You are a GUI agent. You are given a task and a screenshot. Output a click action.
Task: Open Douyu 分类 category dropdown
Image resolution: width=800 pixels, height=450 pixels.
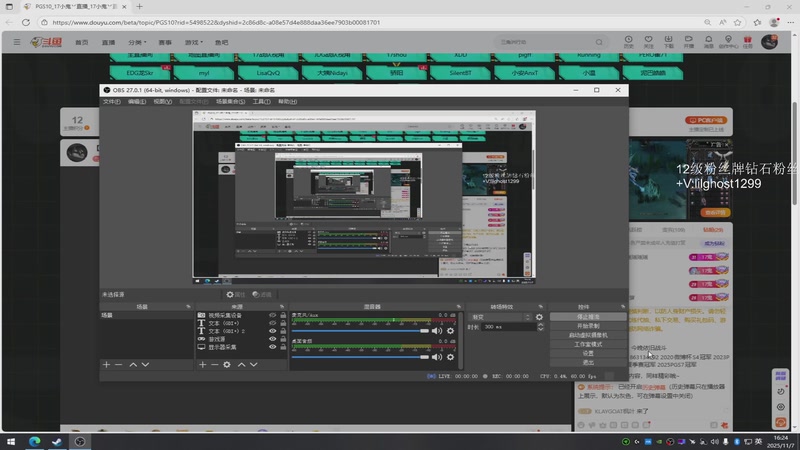pyautogui.click(x=137, y=42)
